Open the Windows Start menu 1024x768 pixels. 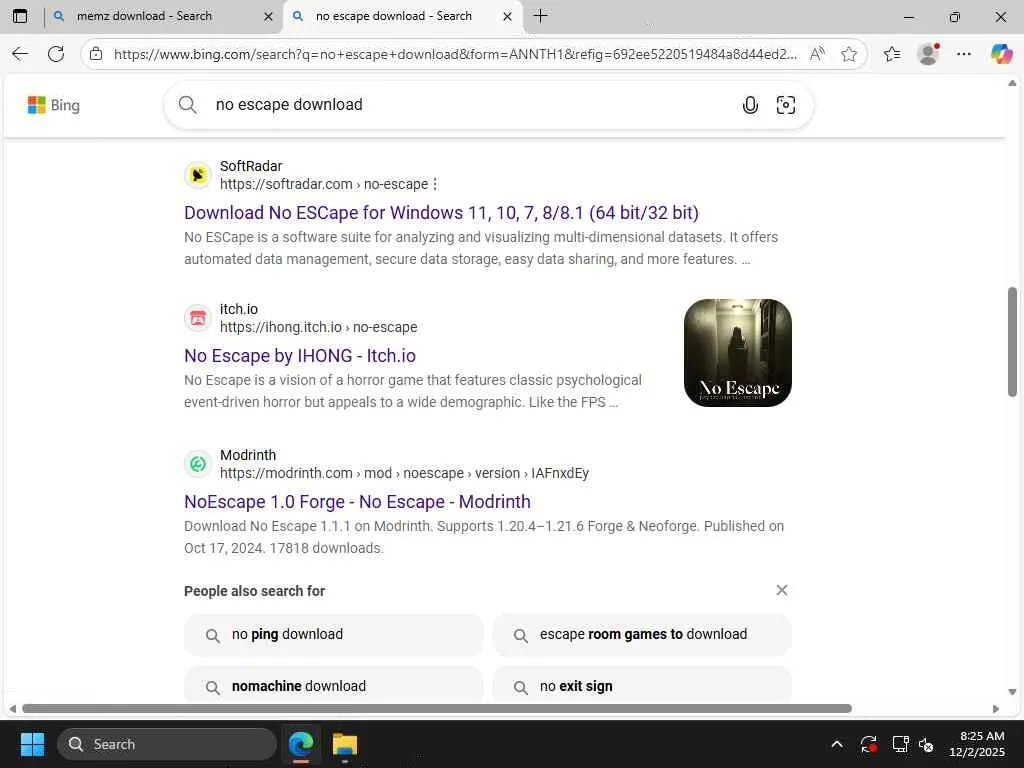pyautogui.click(x=32, y=744)
